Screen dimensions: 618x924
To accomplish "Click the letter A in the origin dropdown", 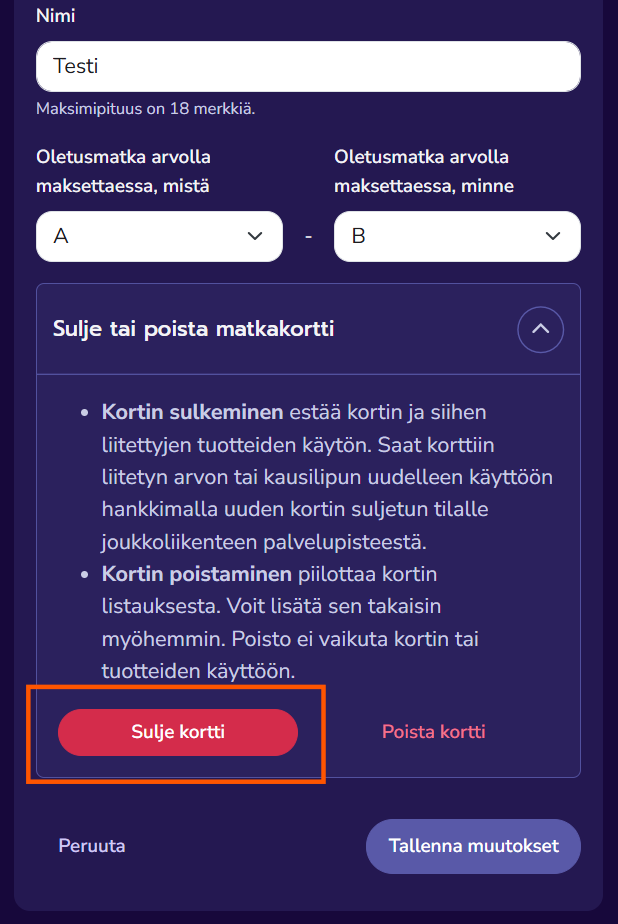I will click(61, 236).
